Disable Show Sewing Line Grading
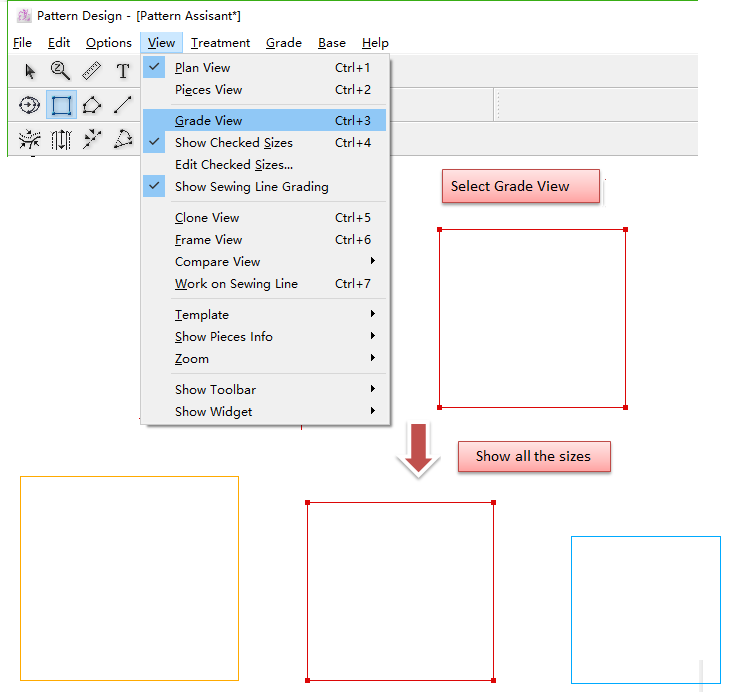 pos(251,187)
